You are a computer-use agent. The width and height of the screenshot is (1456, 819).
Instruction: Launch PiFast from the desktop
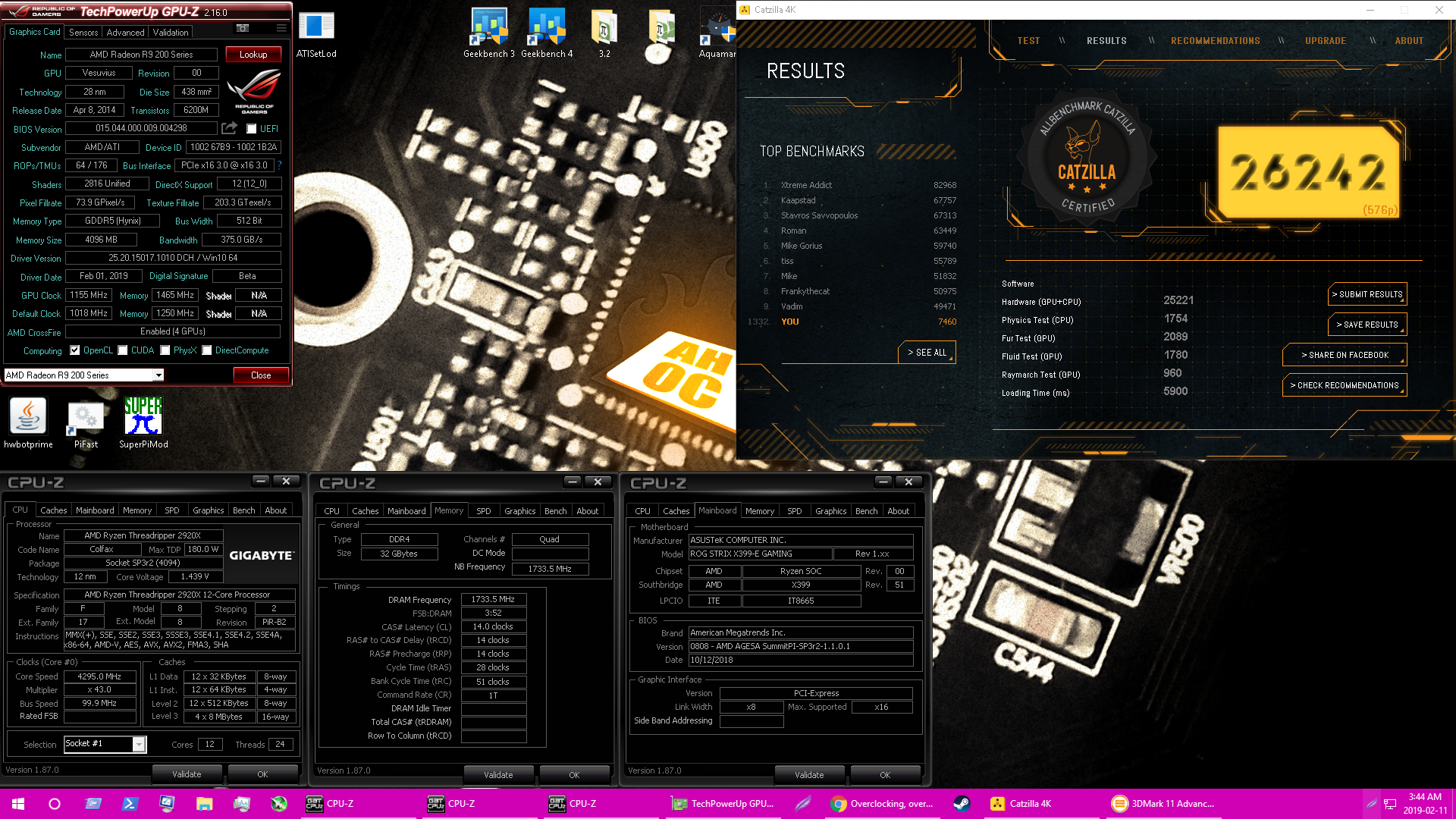[86, 423]
